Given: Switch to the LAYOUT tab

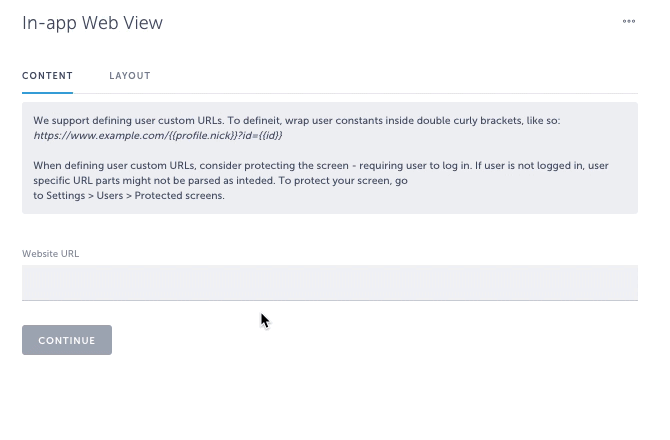Looking at the screenshot, I should click(130, 76).
